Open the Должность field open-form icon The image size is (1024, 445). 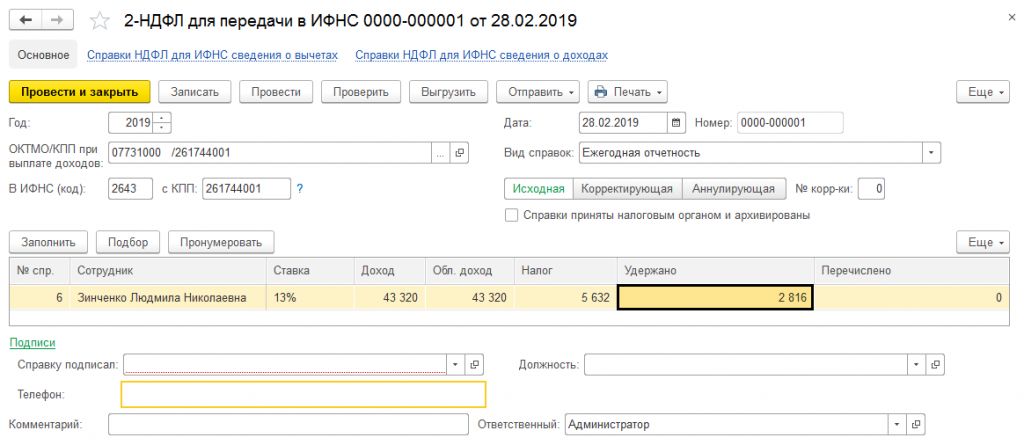pyautogui.click(x=935, y=365)
